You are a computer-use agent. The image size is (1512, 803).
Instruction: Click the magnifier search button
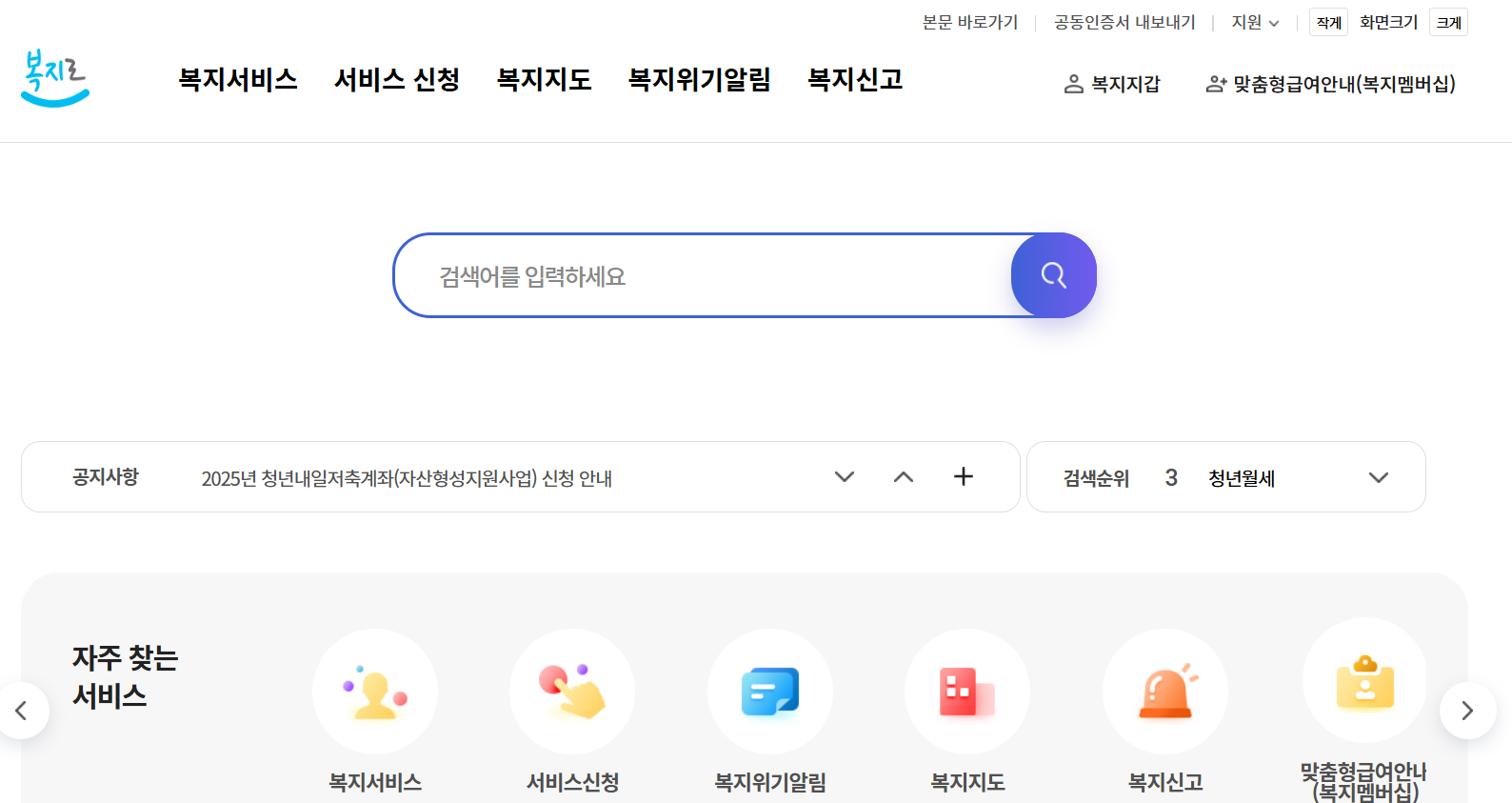pyautogui.click(x=1053, y=275)
